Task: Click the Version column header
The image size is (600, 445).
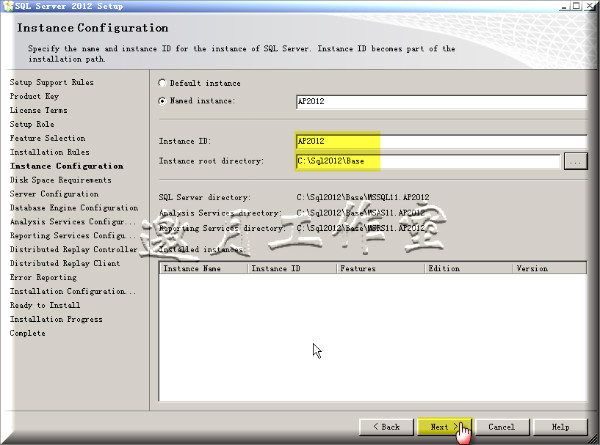Action: click(x=549, y=268)
